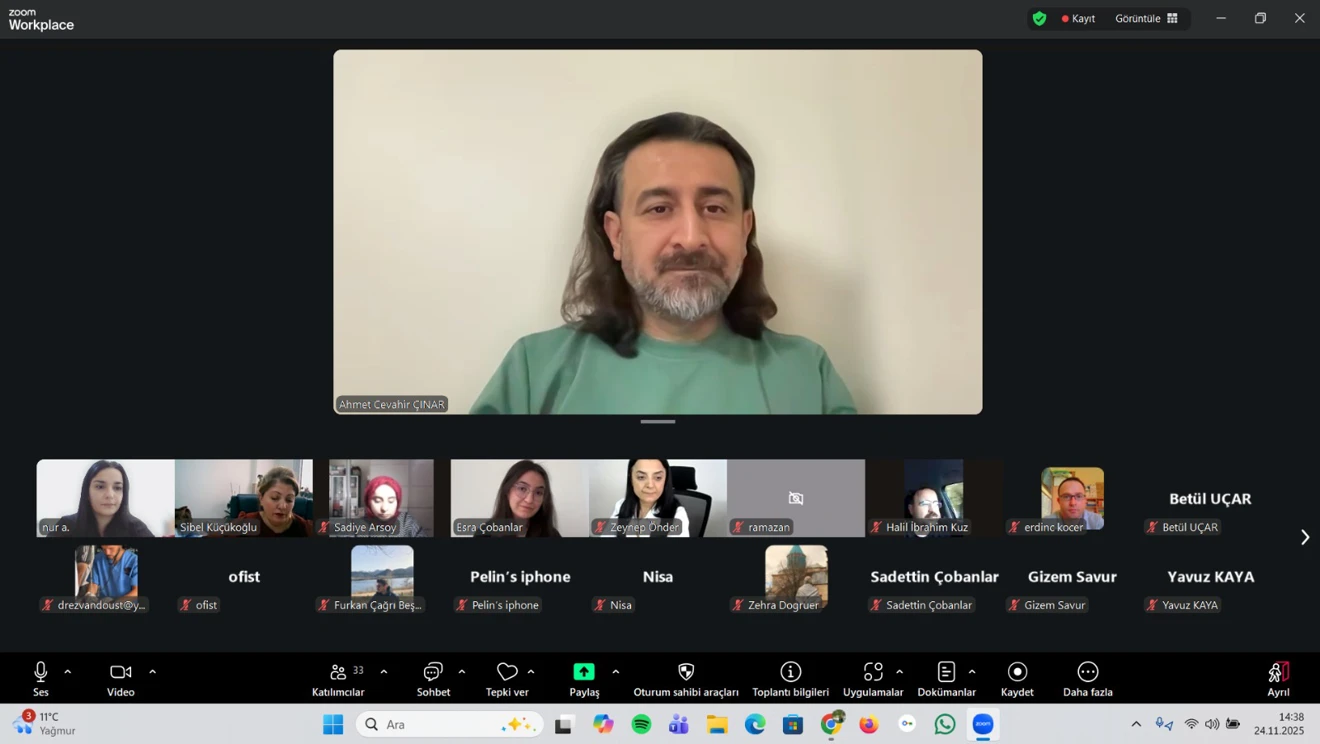Image resolution: width=1320 pixels, height=744 pixels.
Task: Click the green Paylaş share screen icon
Action: point(584,672)
